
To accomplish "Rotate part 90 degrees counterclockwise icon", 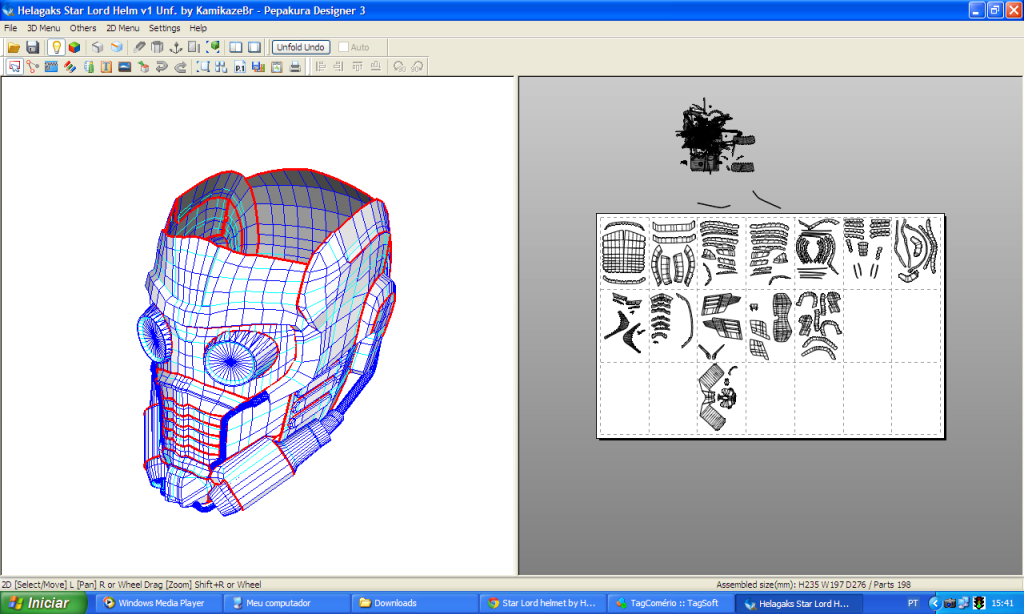I will [399, 67].
